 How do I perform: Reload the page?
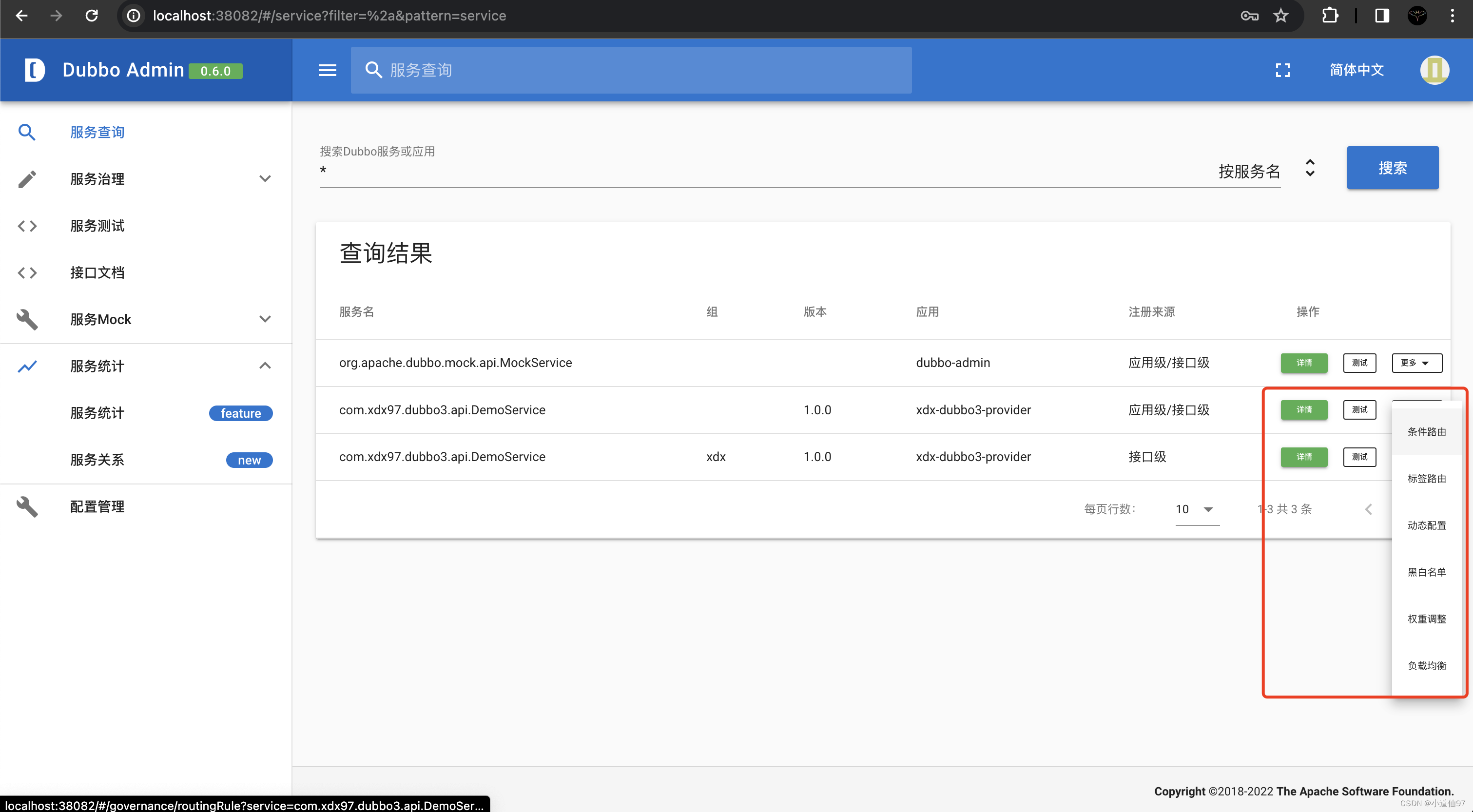pos(92,16)
